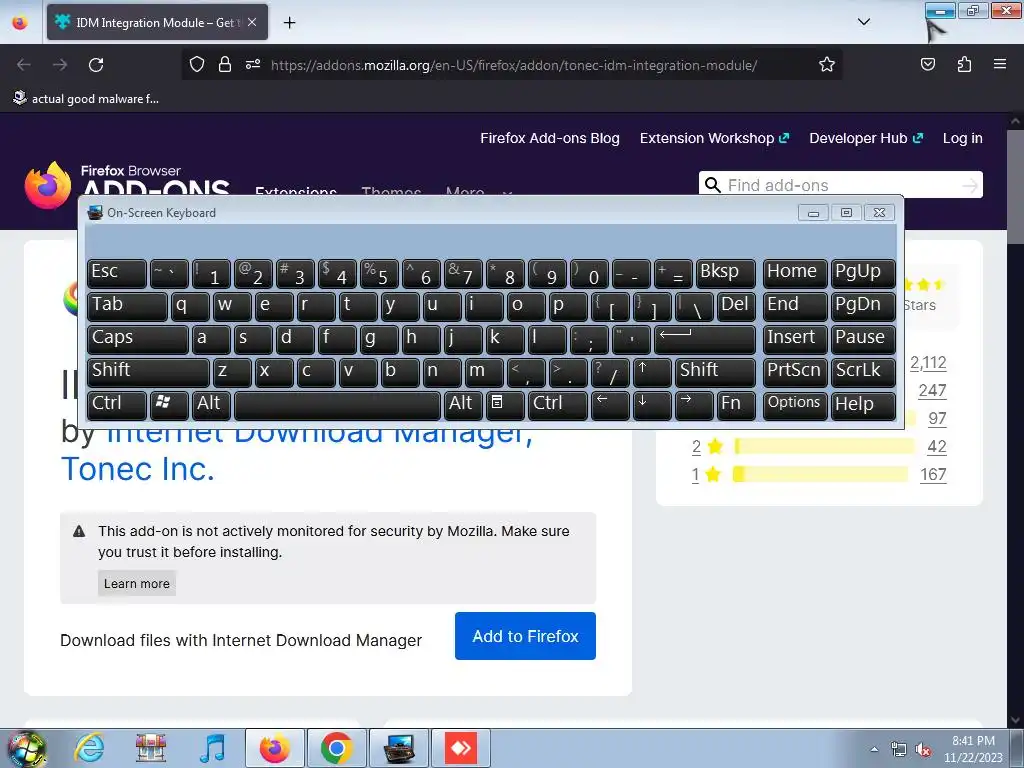Click the 247 four-star review count
Screen dimensions: 1024x768
(x=932, y=390)
